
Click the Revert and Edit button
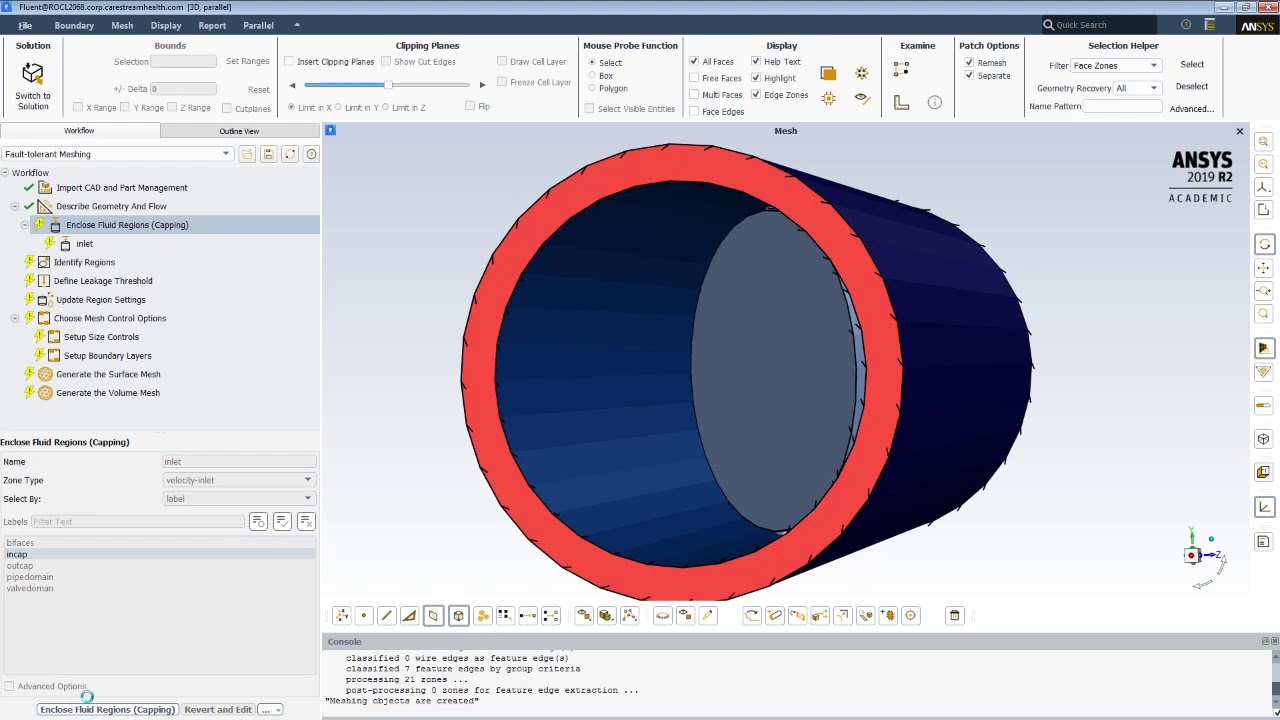pyautogui.click(x=218, y=709)
